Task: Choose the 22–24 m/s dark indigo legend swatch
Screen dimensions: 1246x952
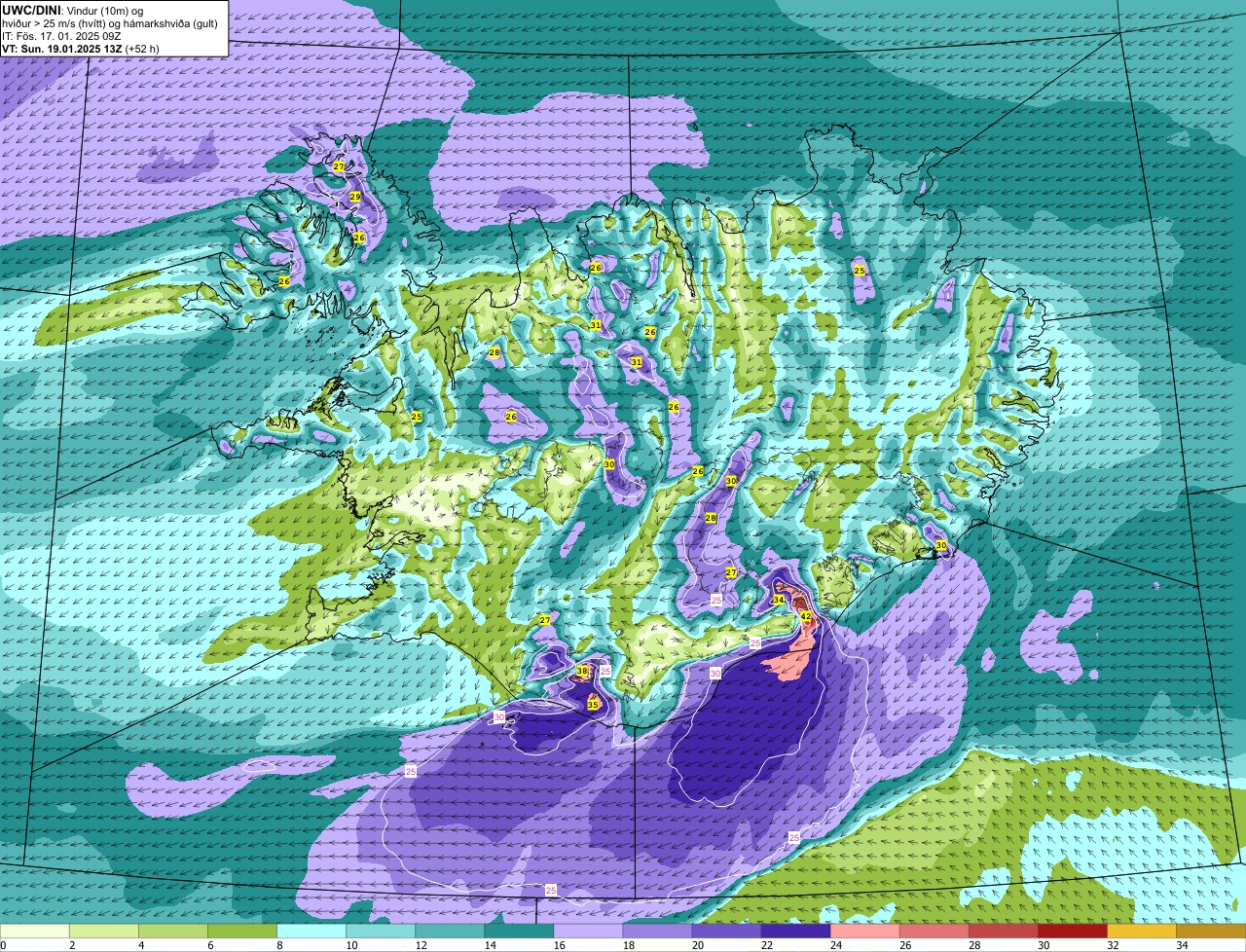Action: coord(795,932)
